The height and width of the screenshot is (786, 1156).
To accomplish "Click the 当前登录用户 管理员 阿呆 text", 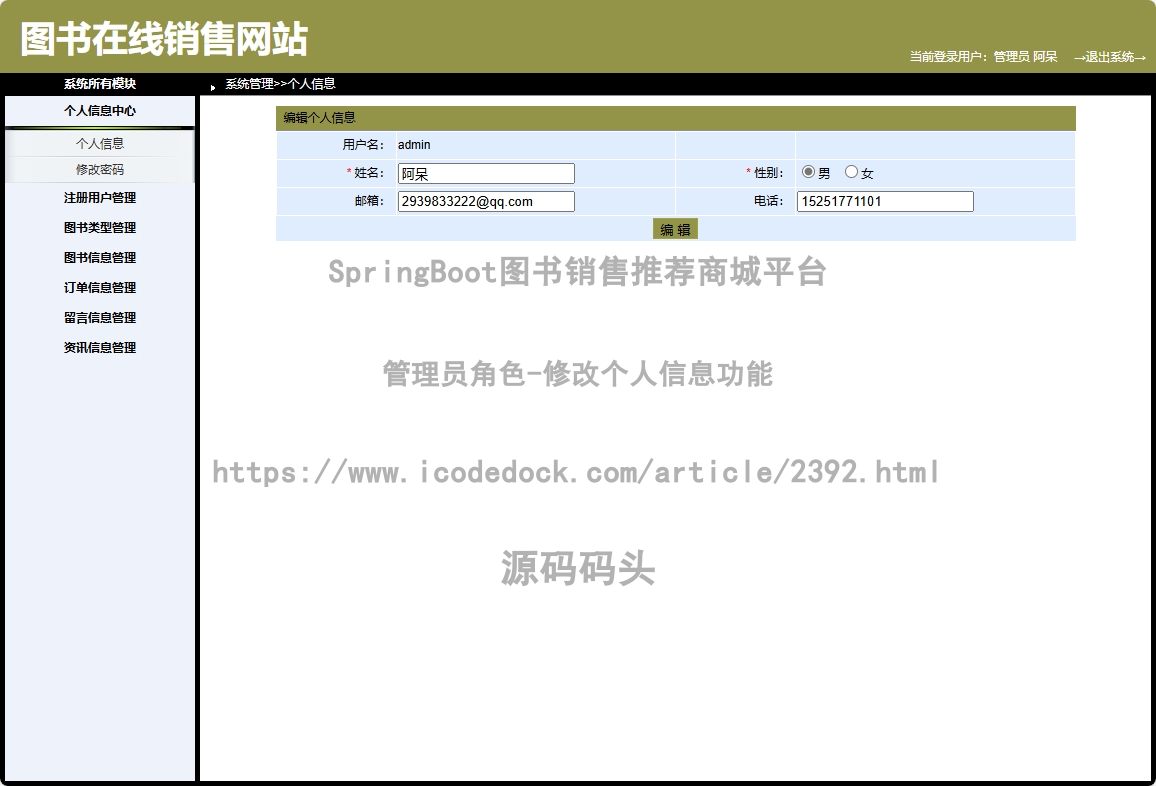I will coord(983,57).
